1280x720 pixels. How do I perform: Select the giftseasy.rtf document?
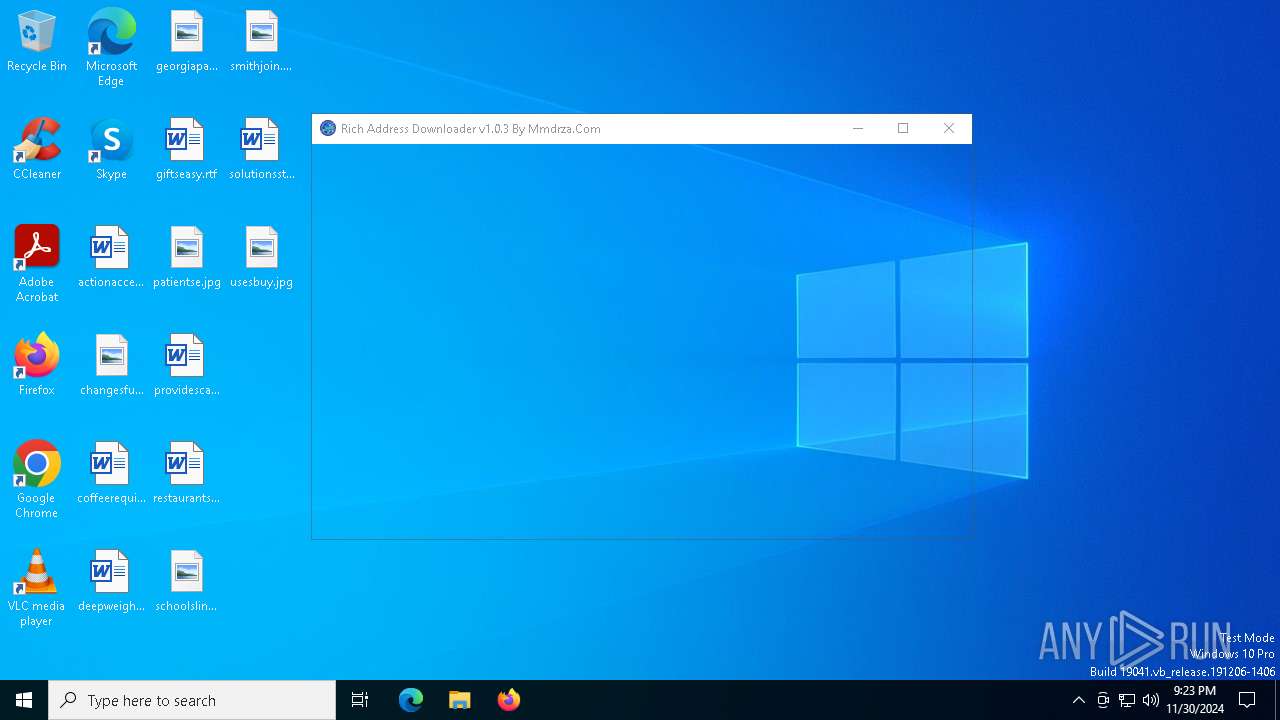187,150
